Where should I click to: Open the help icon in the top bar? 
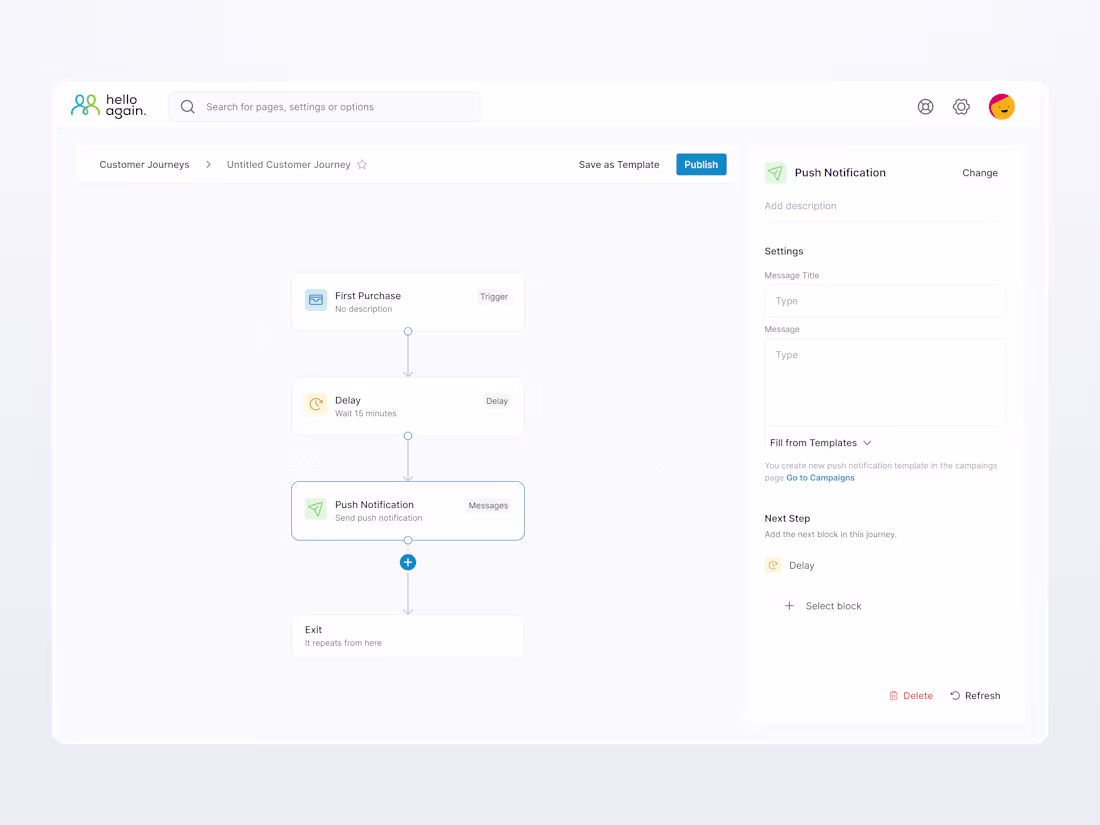pos(925,106)
